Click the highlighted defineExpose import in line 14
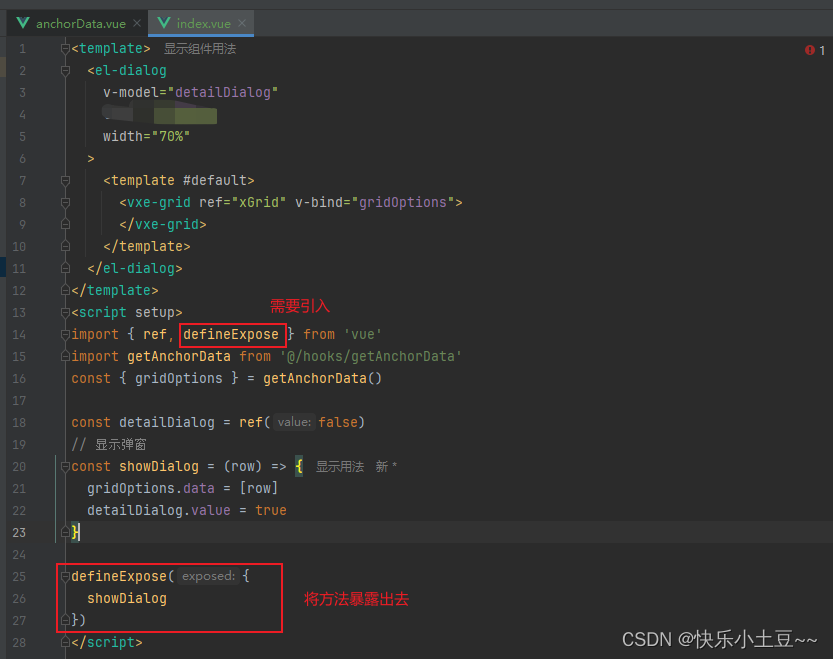This screenshot has width=833, height=659. pos(233,334)
